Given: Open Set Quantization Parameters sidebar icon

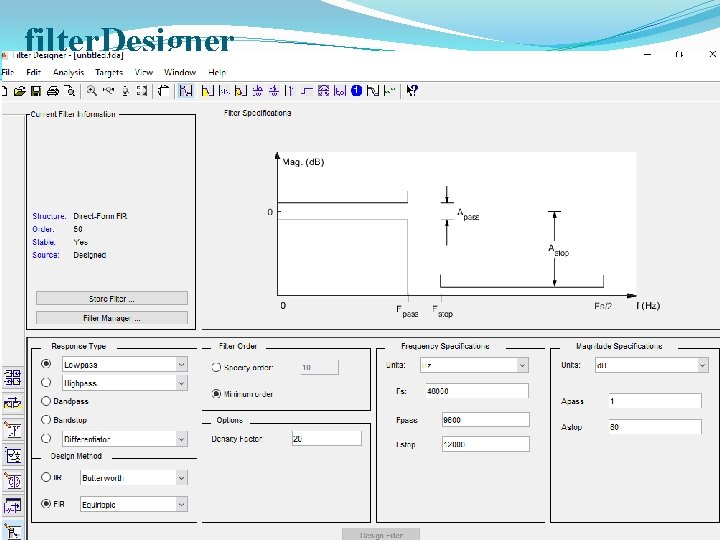Looking at the screenshot, I should (x=13, y=430).
